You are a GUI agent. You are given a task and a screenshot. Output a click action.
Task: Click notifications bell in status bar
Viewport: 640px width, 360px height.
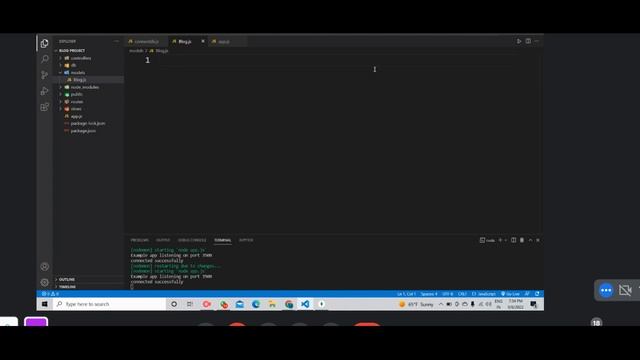[x=537, y=294]
